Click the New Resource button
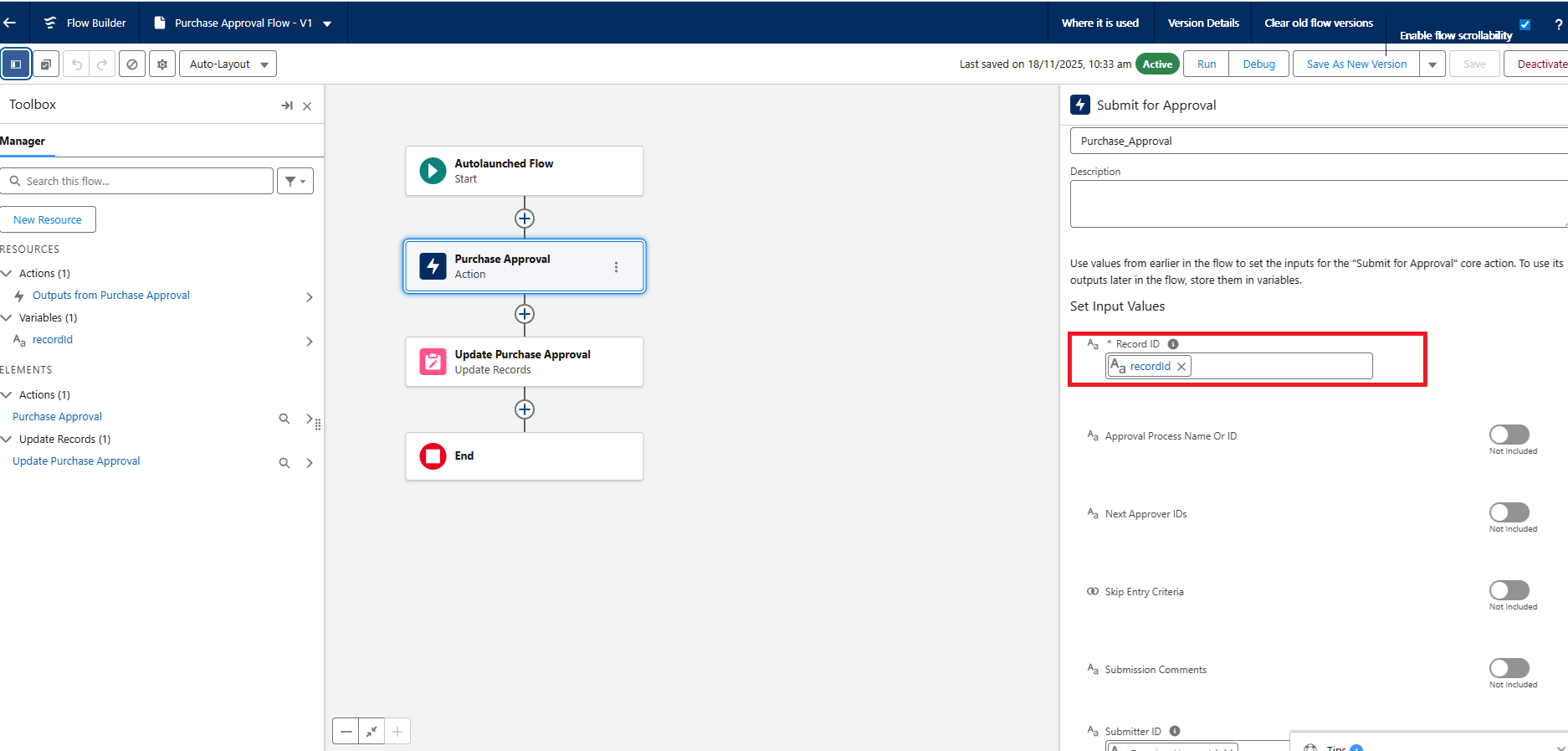 pyautogui.click(x=48, y=219)
